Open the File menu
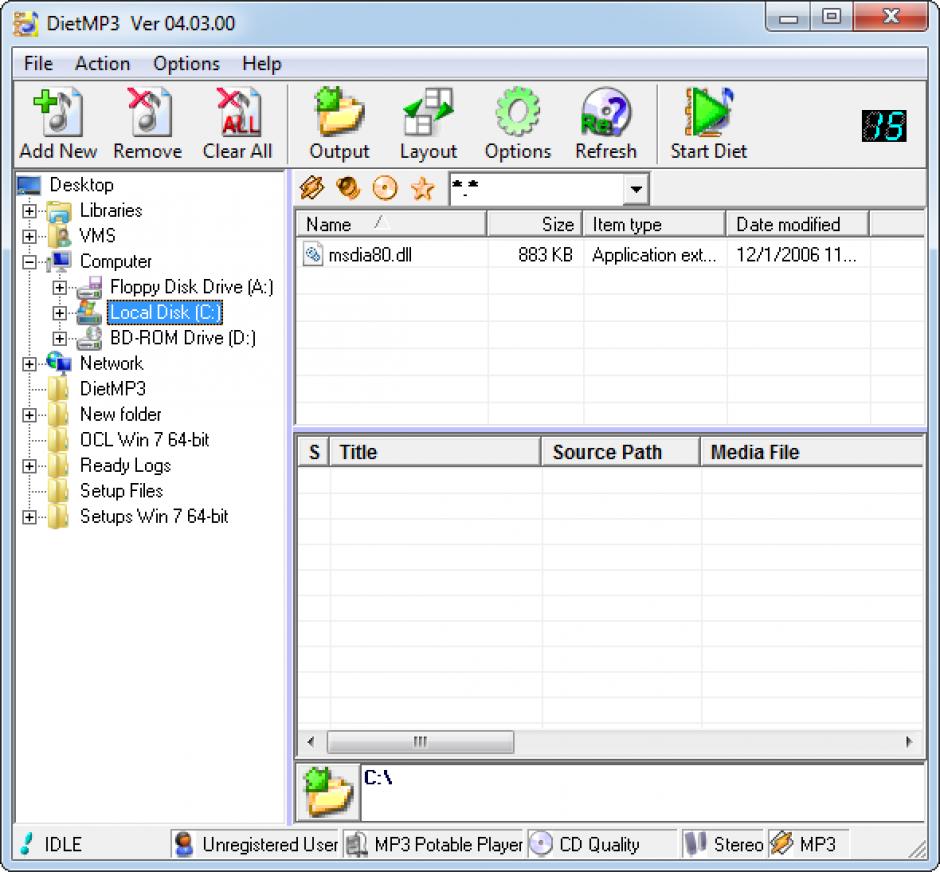This screenshot has height=872, width=940. point(38,63)
